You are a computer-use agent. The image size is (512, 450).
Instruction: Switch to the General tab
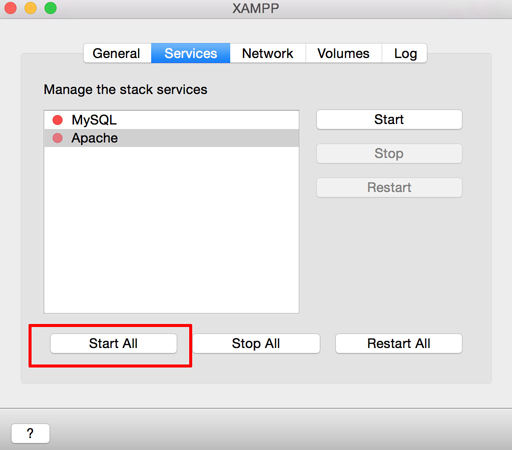[117, 53]
